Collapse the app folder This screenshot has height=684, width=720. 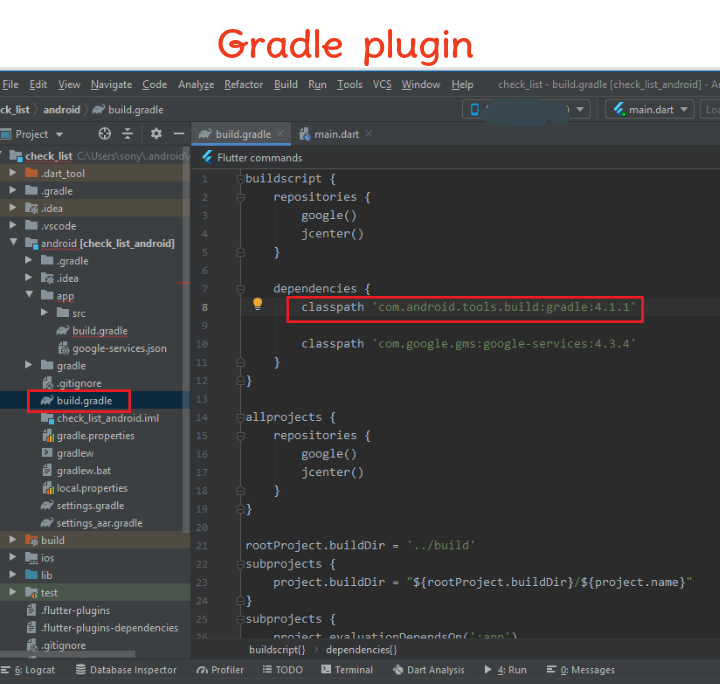pos(29,294)
